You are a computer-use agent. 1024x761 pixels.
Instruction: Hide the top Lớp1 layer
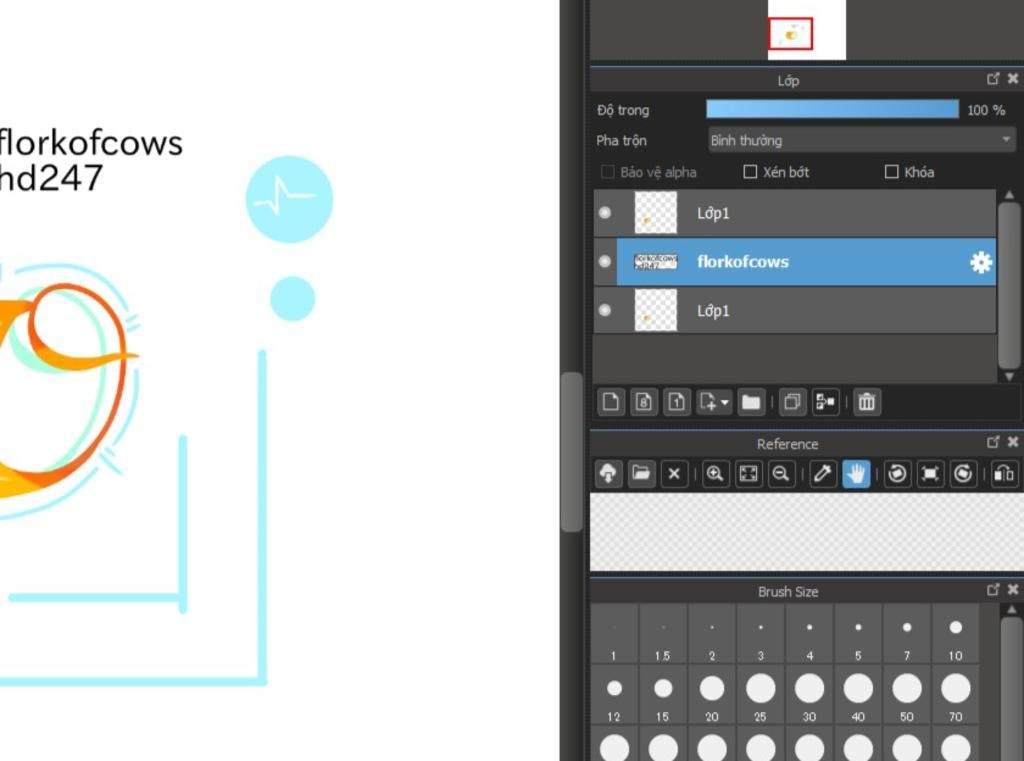point(605,213)
